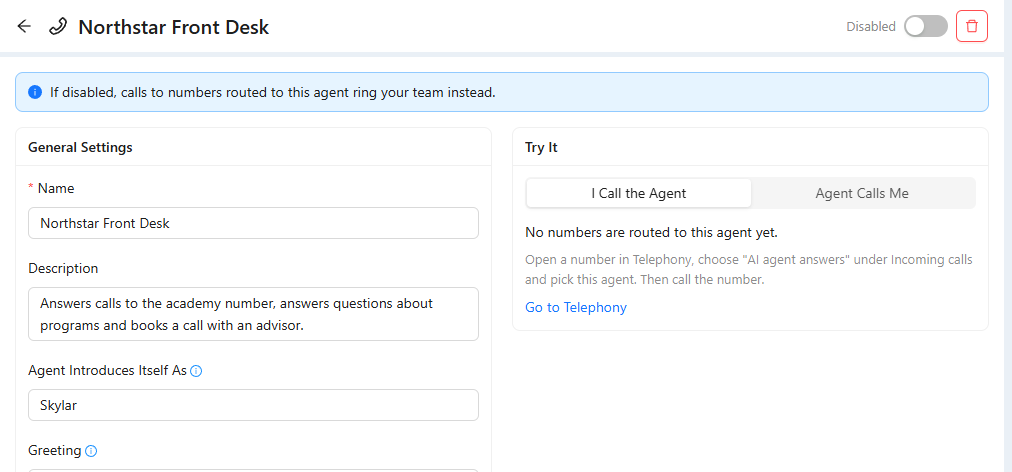Click the Greeting field label
Viewport: 1012px width, 472px height.
55,451
